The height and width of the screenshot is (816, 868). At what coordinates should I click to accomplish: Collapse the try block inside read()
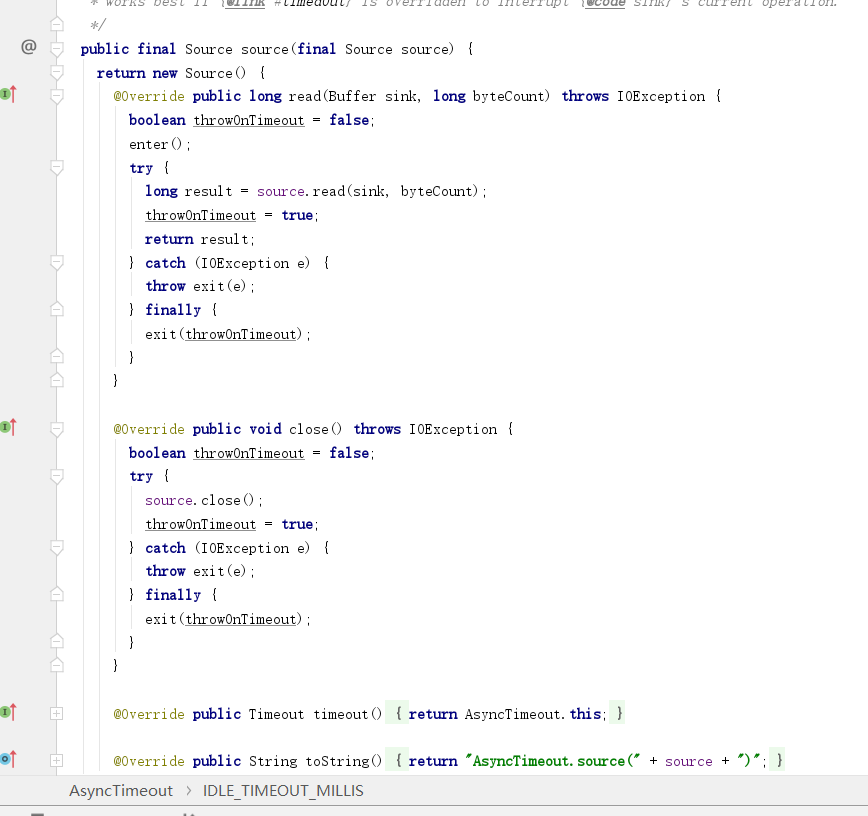pos(57,167)
